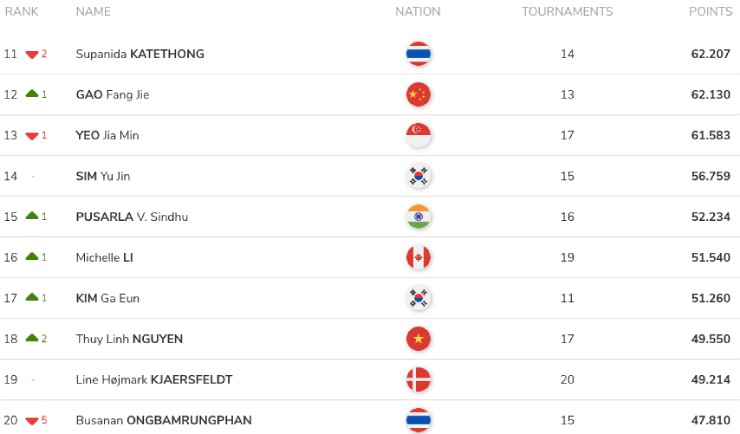Click Vietnam flag for Thuy Linh Nguyen

coord(418,339)
